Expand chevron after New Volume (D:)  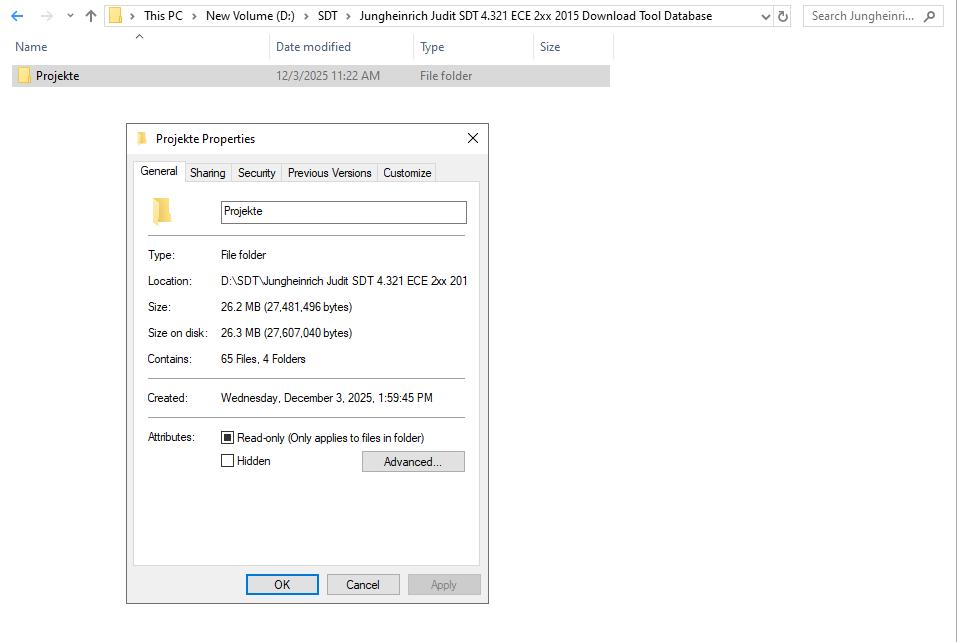(306, 16)
